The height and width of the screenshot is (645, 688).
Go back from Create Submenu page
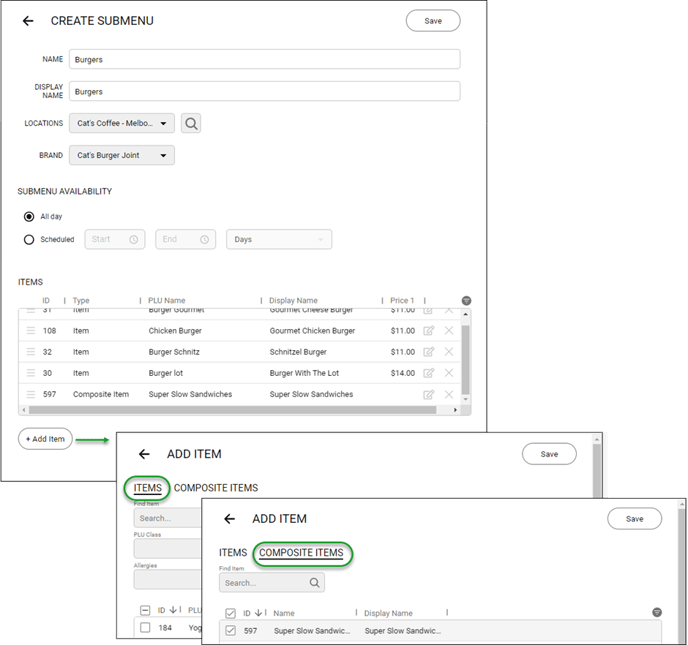[28, 21]
